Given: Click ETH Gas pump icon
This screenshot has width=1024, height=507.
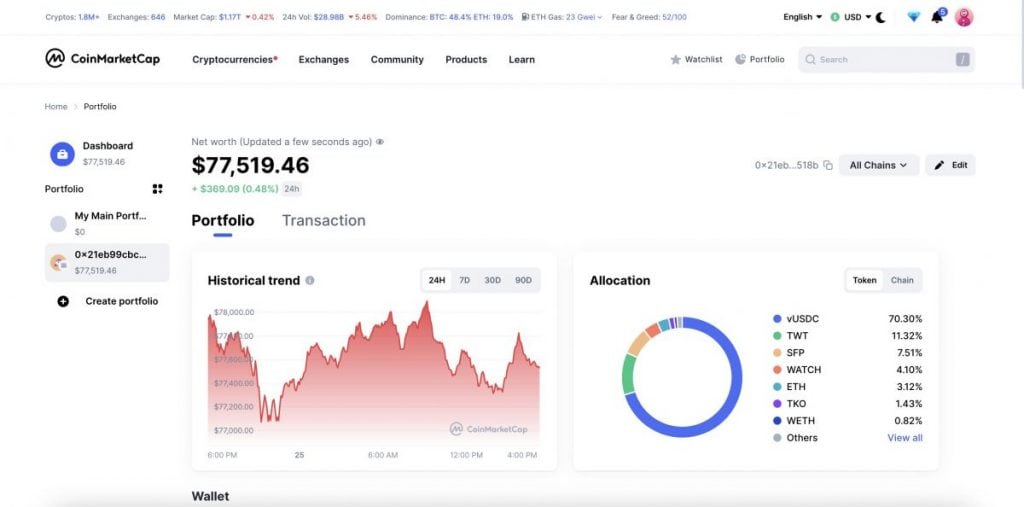Looking at the screenshot, I should [525, 17].
